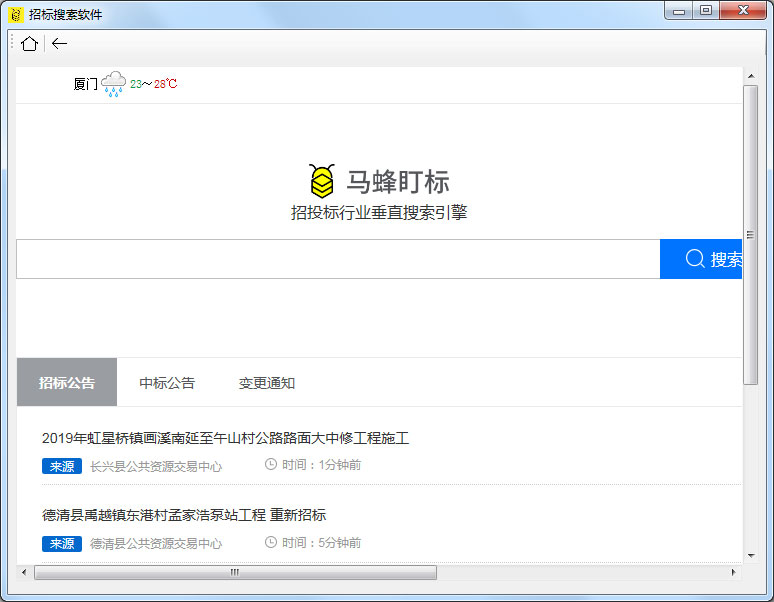Click the blue 搜索 search button
The width and height of the screenshot is (774, 602).
click(x=701, y=259)
